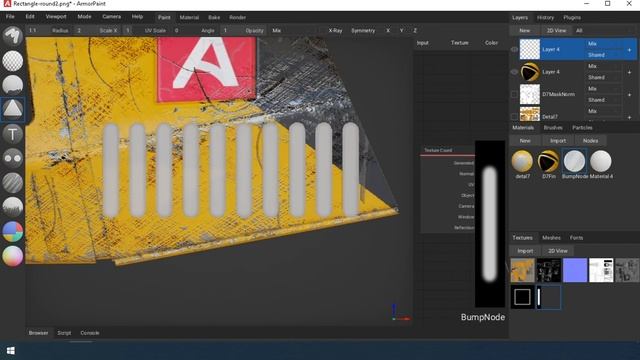Image resolution: width=640 pixels, height=360 pixels.
Task: Click the plus icon on D7MaskNorm layer
Action: point(629,95)
